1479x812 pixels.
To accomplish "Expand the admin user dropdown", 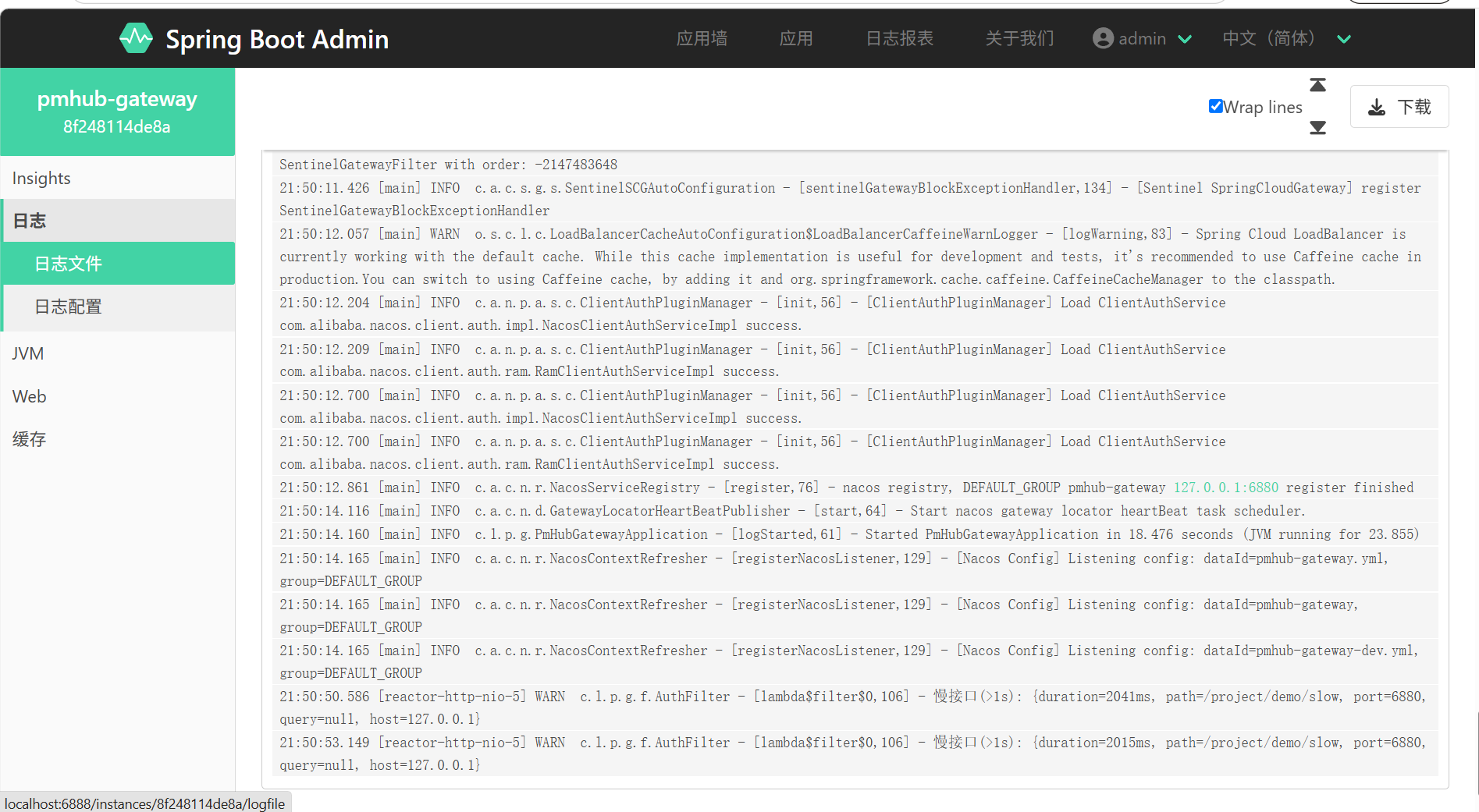I will (1143, 38).
